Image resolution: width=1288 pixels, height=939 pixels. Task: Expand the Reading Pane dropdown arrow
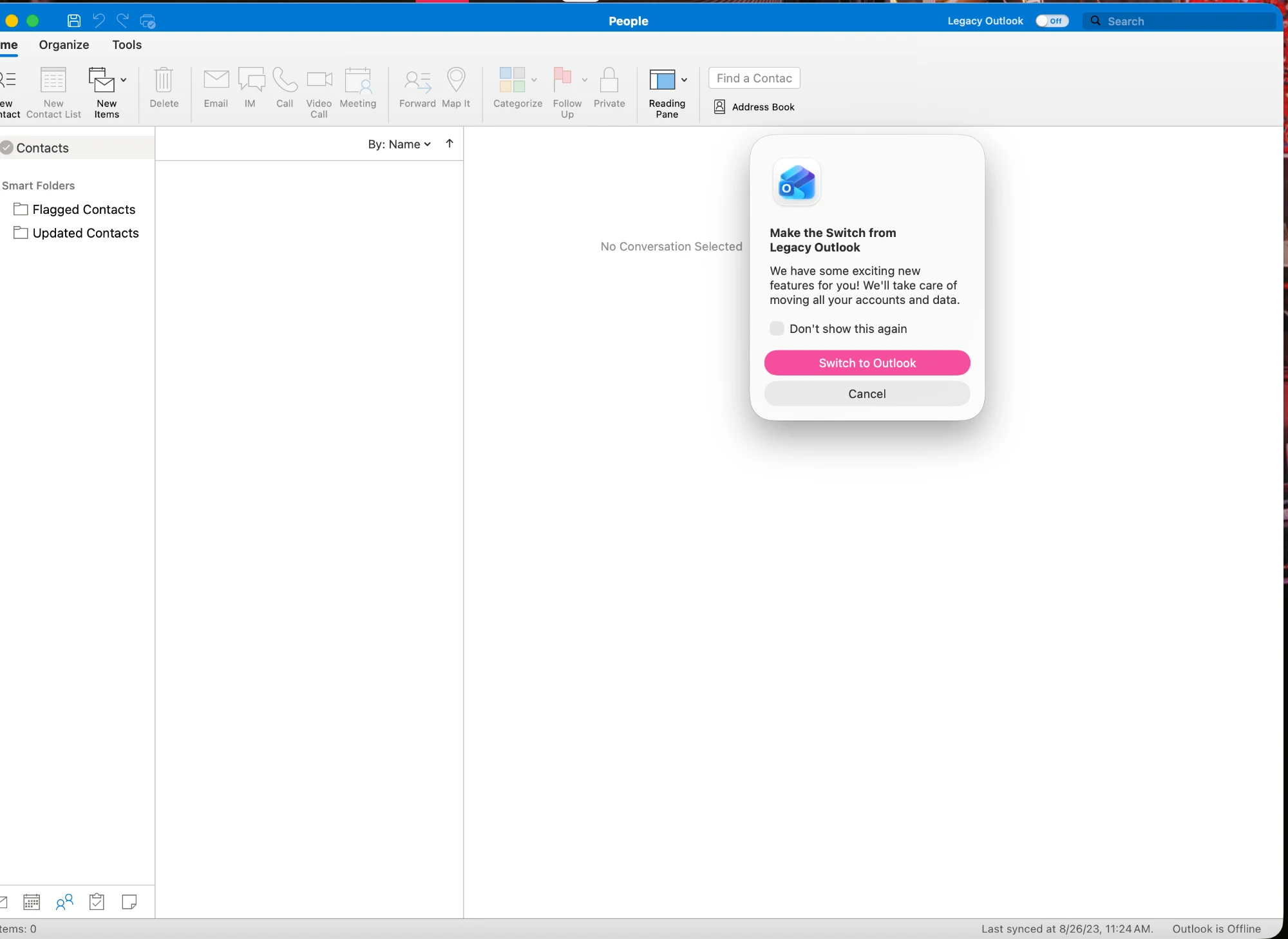[x=684, y=80]
